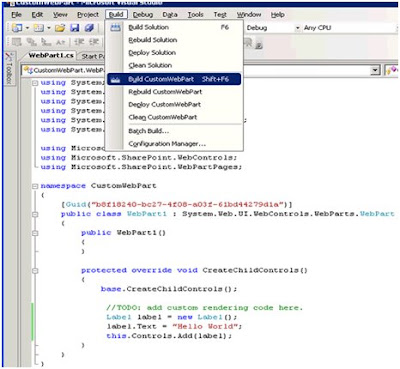Click the Toolbox hammer and wrench icon

click(x=9, y=57)
